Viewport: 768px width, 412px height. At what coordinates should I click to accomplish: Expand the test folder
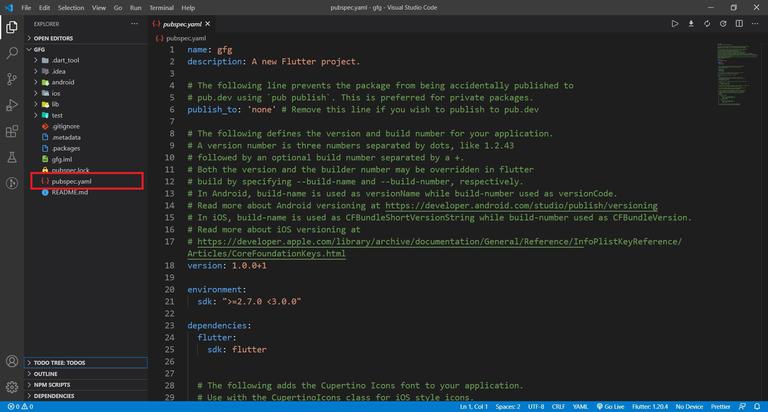86,115
